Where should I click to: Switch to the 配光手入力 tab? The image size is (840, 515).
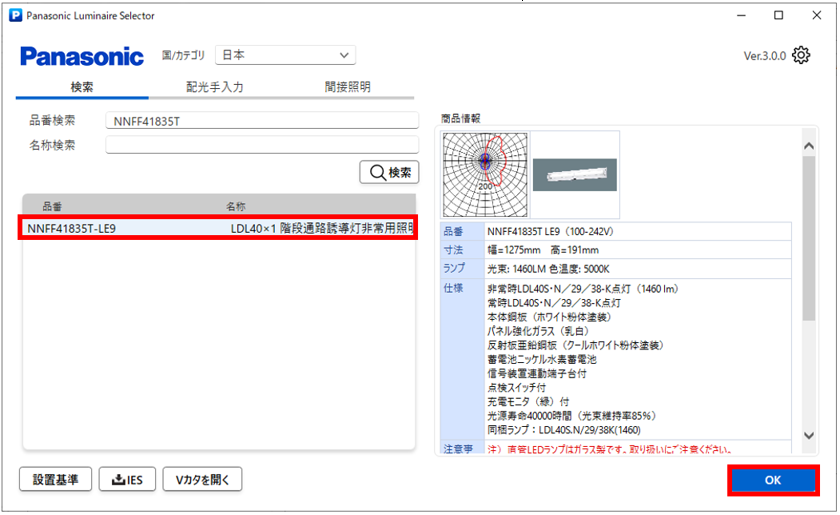coord(214,87)
